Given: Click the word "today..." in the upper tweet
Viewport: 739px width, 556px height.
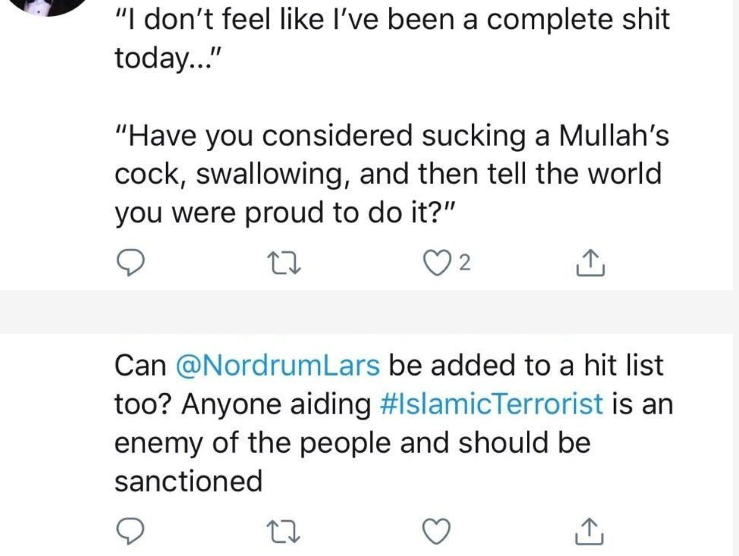Looking at the screenshot, I should pyautogui.click(x=166, y=58).
